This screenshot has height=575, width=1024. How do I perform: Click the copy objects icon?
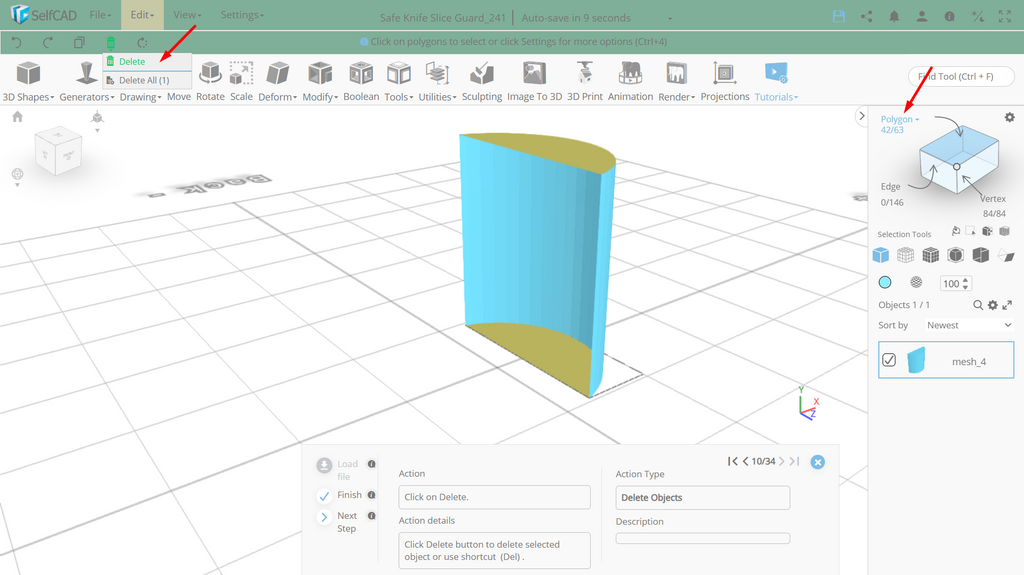[79, 42]
